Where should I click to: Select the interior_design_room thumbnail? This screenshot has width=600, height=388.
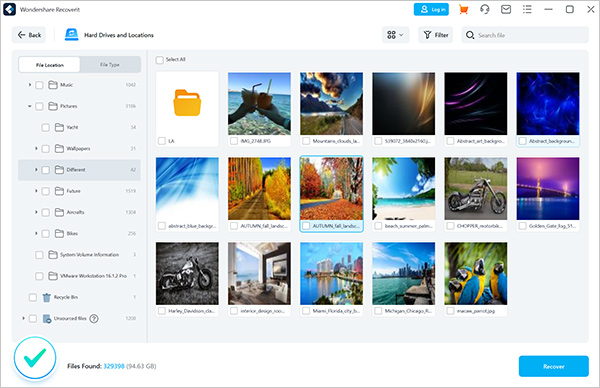click(x=259, y=273)
